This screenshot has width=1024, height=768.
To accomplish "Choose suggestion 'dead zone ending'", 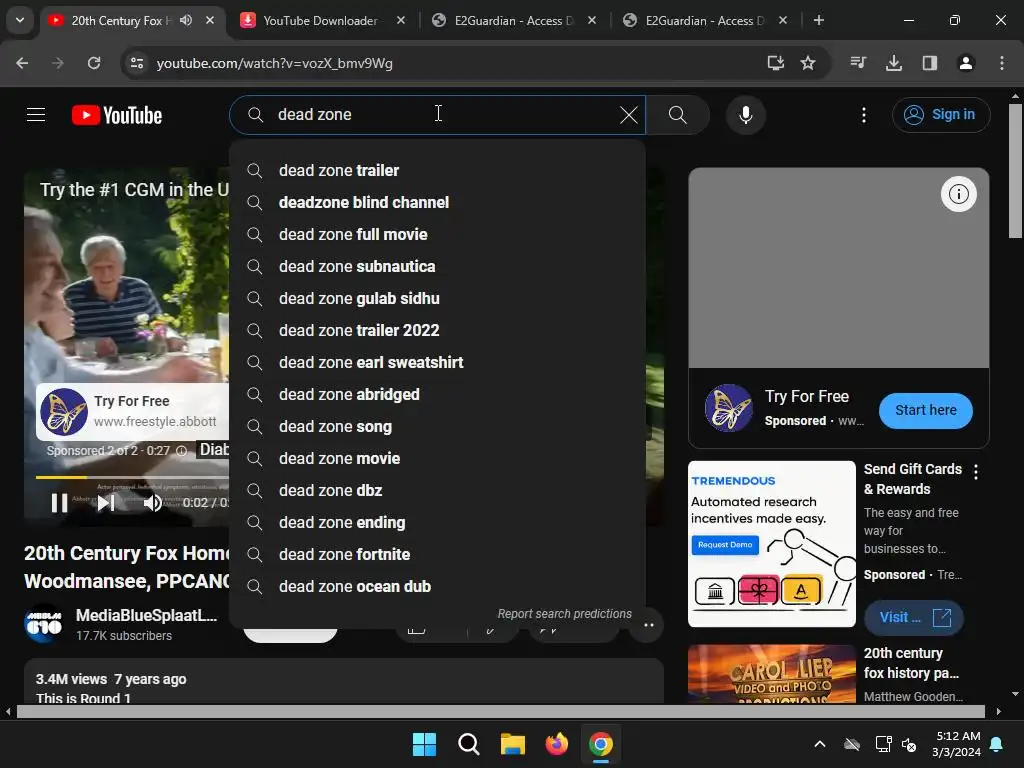I will coord(438,522).
